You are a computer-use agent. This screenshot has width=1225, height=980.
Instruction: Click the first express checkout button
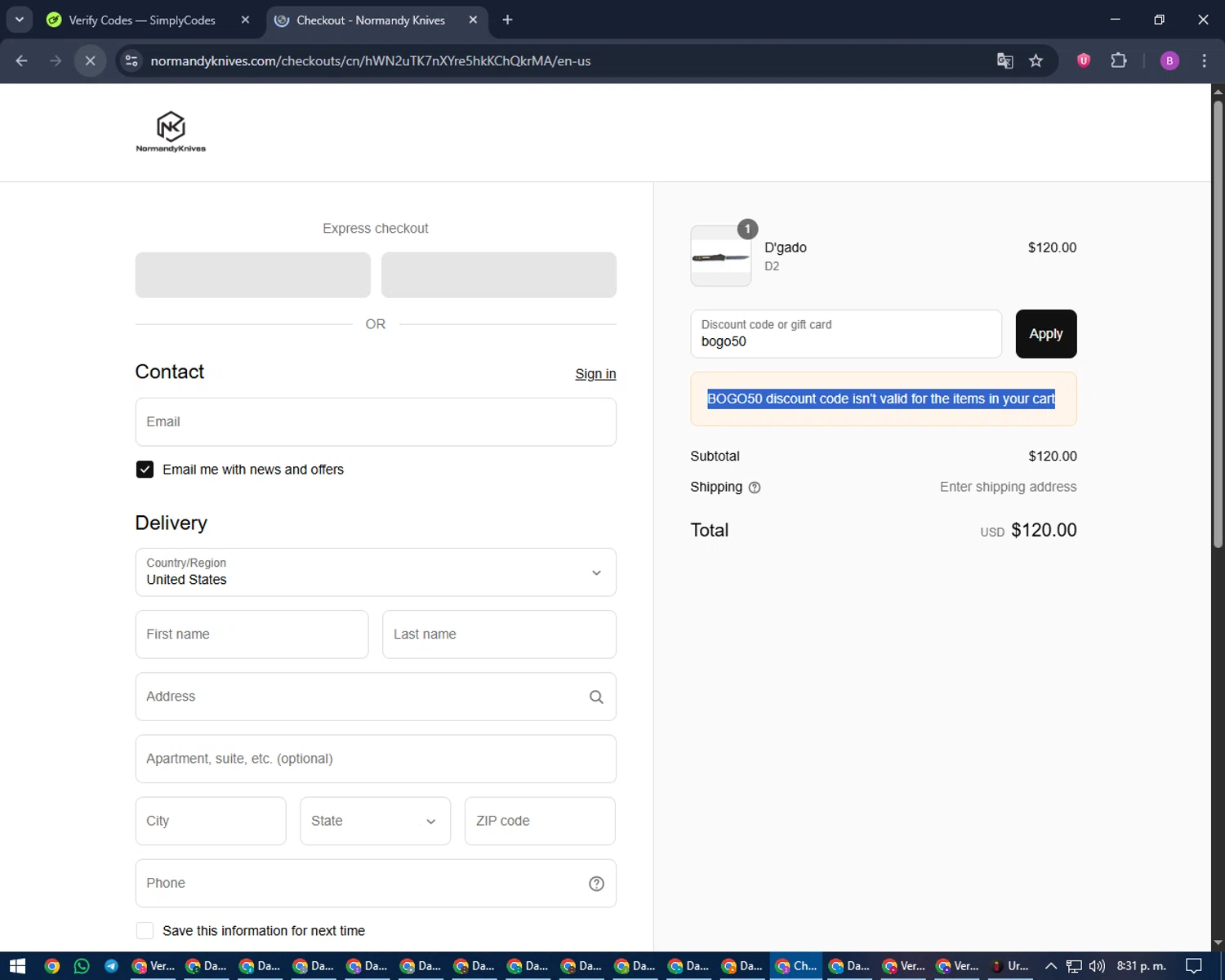[253, 275]
